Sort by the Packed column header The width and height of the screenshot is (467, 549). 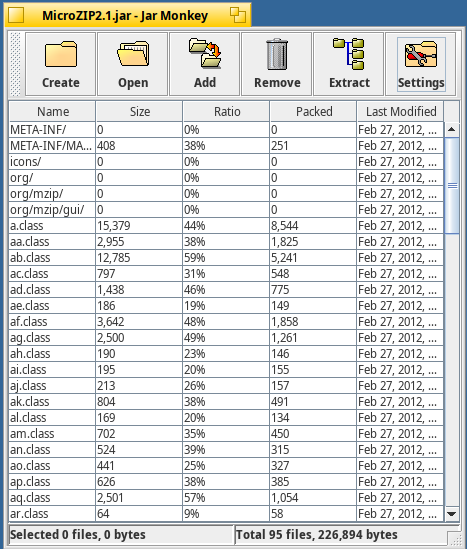[x=314, y=111]
